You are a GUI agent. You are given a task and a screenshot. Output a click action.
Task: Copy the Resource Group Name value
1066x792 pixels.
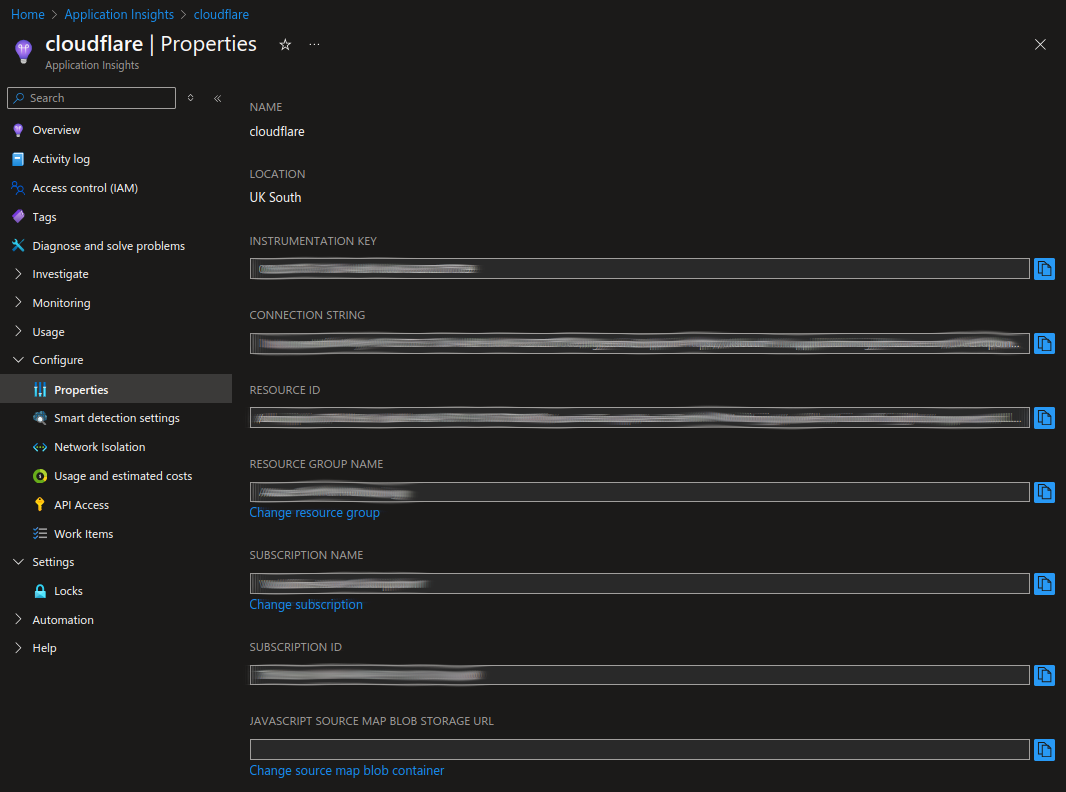tap(1044, 492)
